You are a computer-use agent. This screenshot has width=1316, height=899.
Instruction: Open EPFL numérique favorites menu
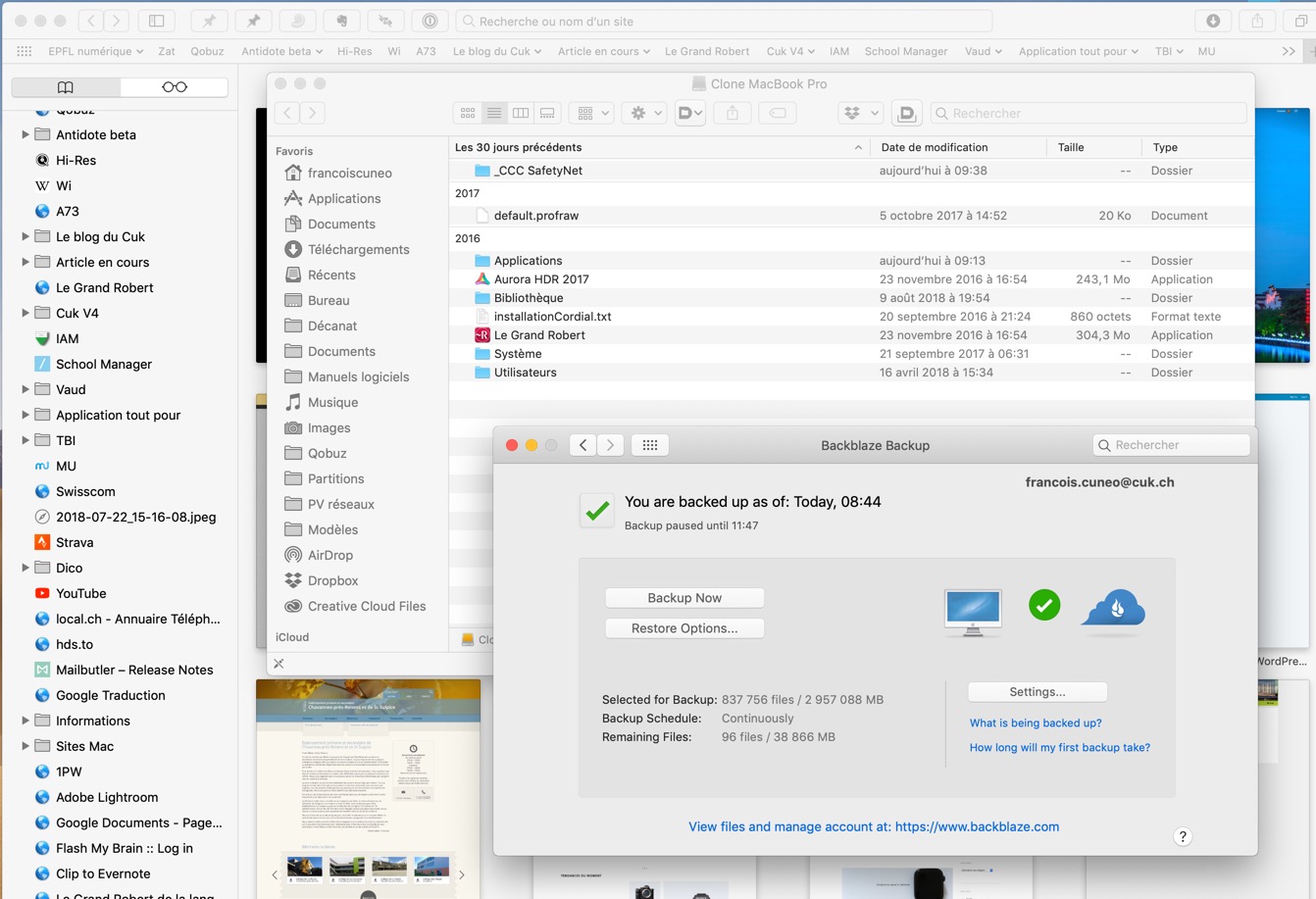pos(96,51)
